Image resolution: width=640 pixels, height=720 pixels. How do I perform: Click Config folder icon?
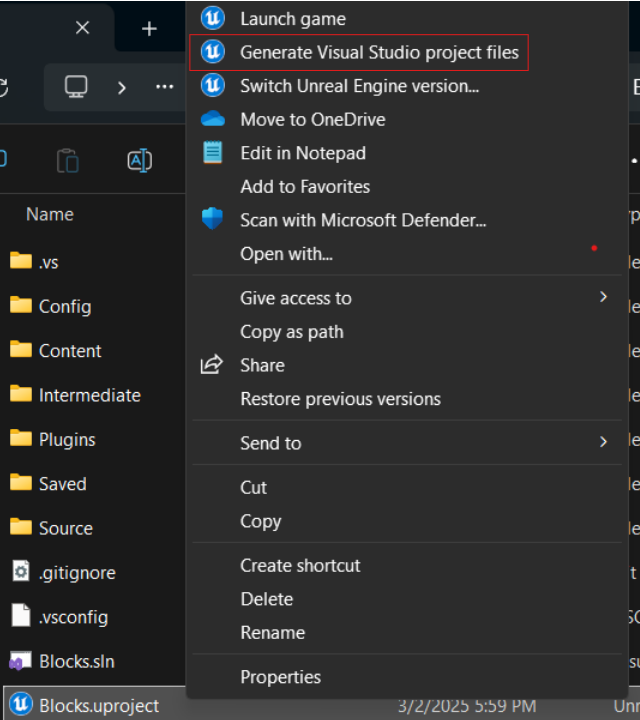[x=21, y=305]
